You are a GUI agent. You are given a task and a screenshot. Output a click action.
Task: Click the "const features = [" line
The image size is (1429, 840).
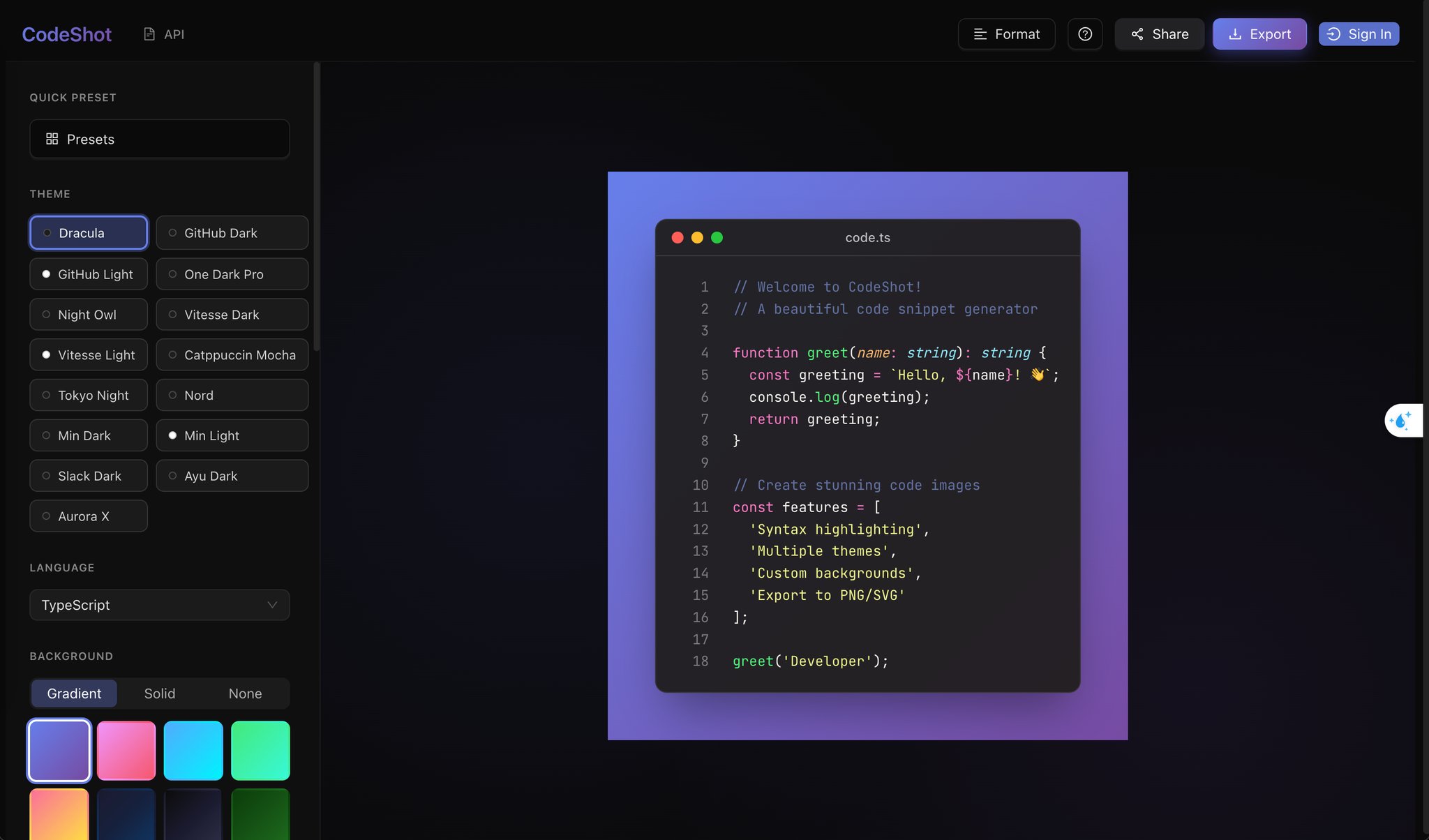pos(807,507)
